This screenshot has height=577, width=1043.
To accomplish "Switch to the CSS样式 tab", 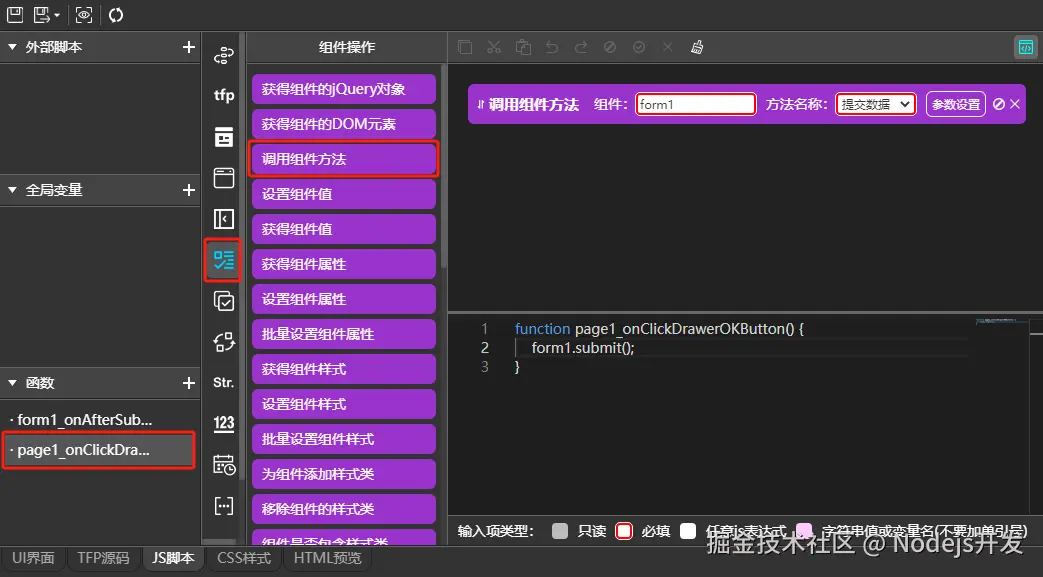I will [x=244, y=558].
